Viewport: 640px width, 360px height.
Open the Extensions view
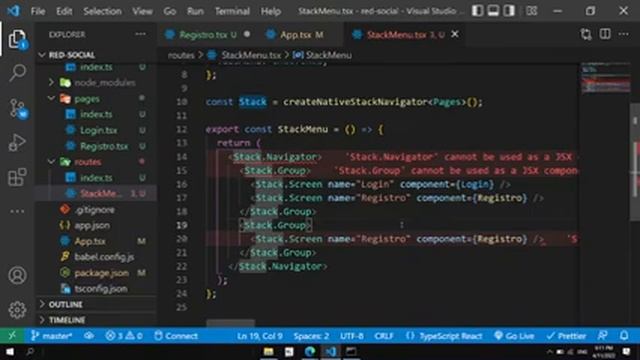(x=17, y=177)
